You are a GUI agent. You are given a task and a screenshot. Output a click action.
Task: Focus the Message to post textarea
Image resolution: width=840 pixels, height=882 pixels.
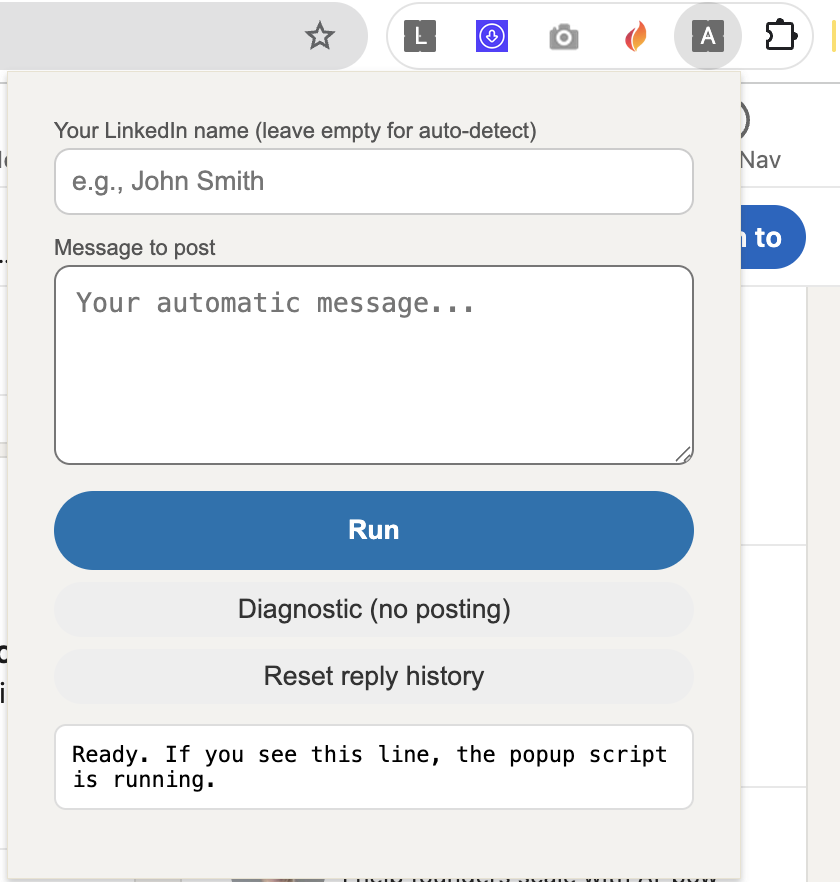tap(374, 365)
